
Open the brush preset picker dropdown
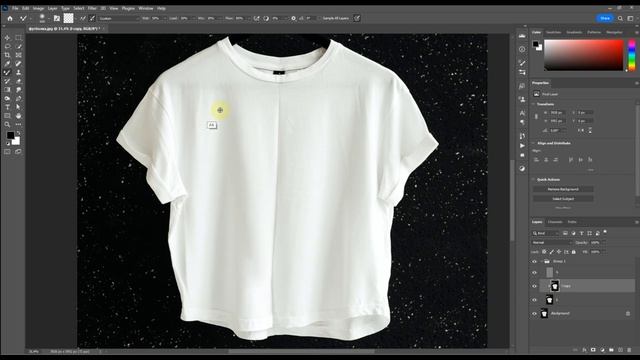[x=48, y=18]
